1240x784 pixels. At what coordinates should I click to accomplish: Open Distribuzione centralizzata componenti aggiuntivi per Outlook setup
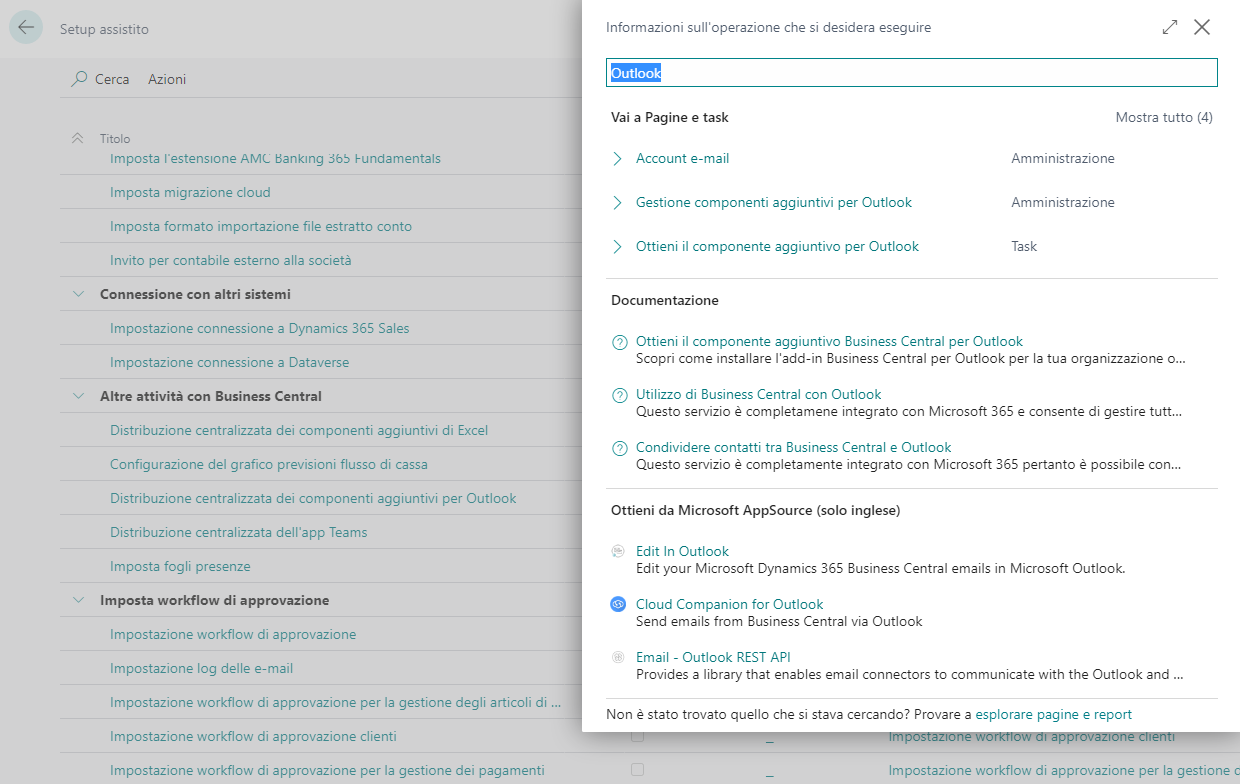[313, 498]
